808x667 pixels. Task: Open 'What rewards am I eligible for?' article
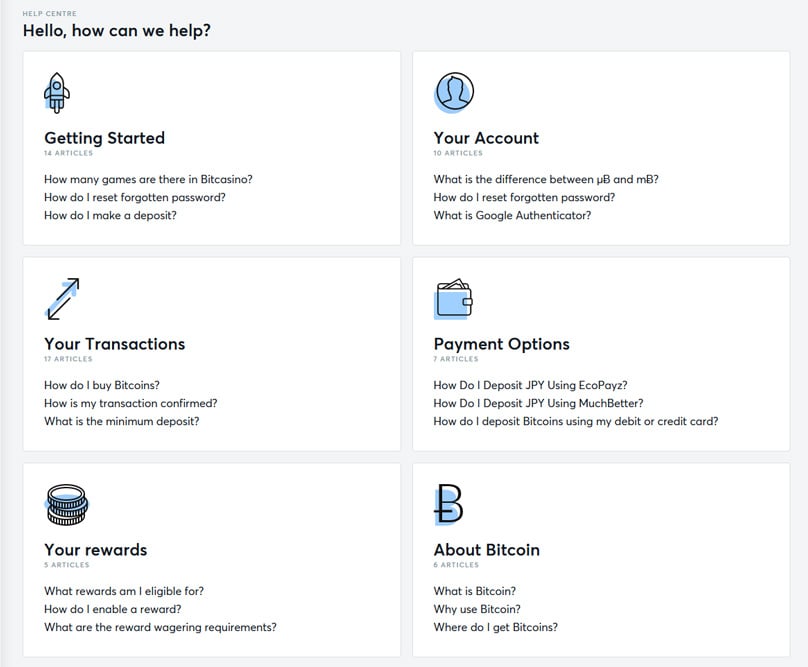click(124, 591)
